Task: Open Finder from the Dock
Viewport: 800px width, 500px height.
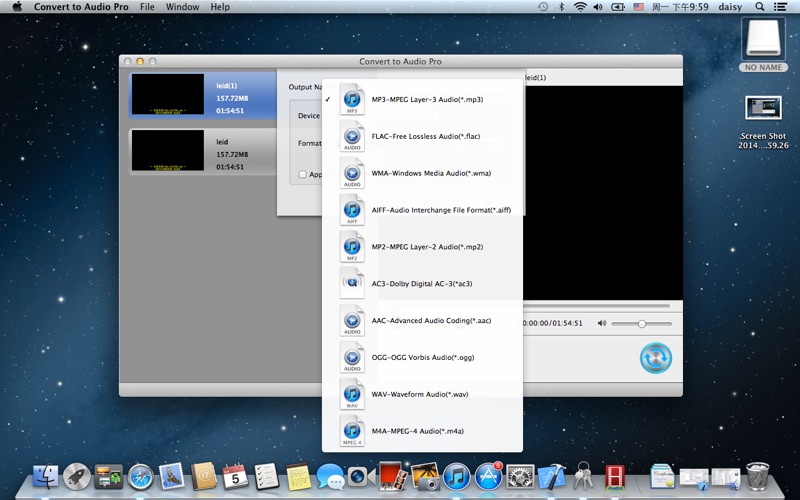Action: pos(46,477)
